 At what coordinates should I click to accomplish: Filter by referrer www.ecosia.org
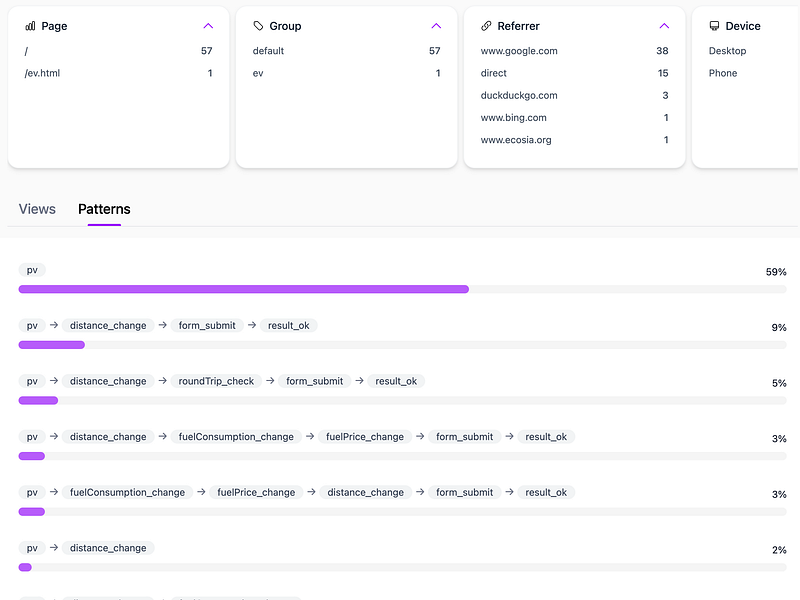click(x=574, y=140)
